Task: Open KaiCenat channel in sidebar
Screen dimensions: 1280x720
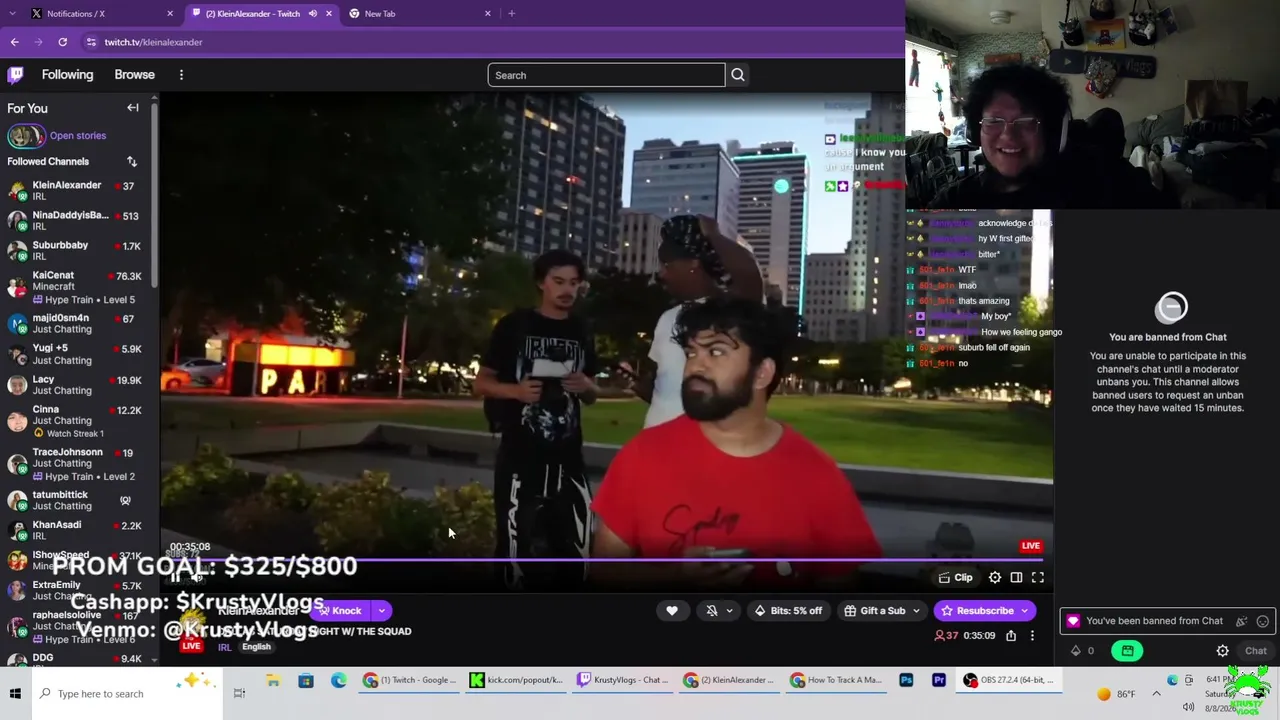Action: click(77, 287)
